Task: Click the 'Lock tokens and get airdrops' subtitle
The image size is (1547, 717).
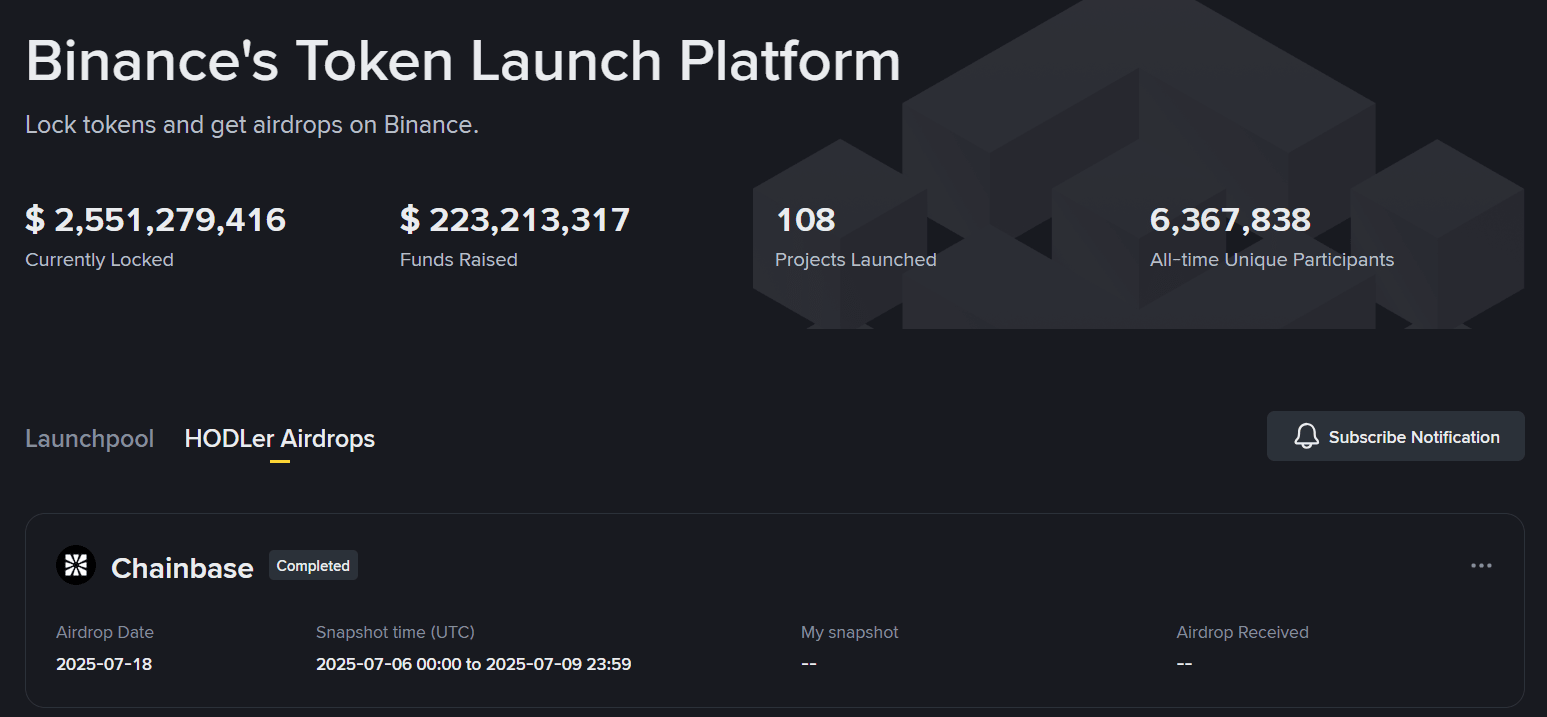Action: coord(252,125)
